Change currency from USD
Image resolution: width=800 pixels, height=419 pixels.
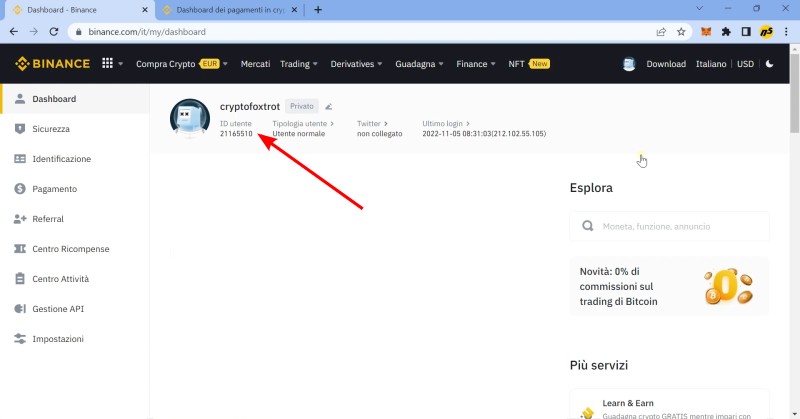click(x=745, y=64)
